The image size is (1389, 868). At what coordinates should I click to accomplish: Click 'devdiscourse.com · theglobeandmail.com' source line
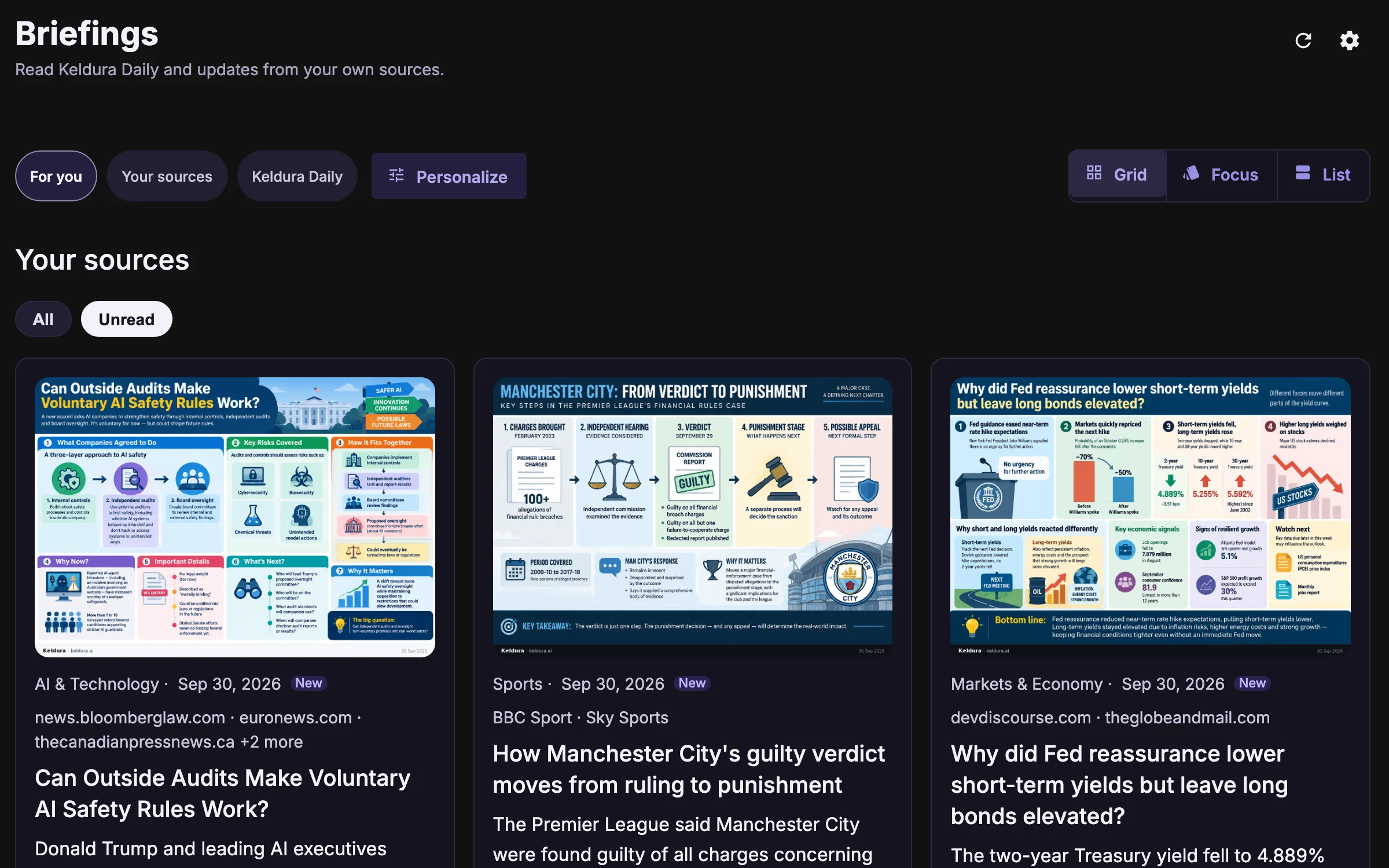pyautogui.click(x=1110, y=718)
